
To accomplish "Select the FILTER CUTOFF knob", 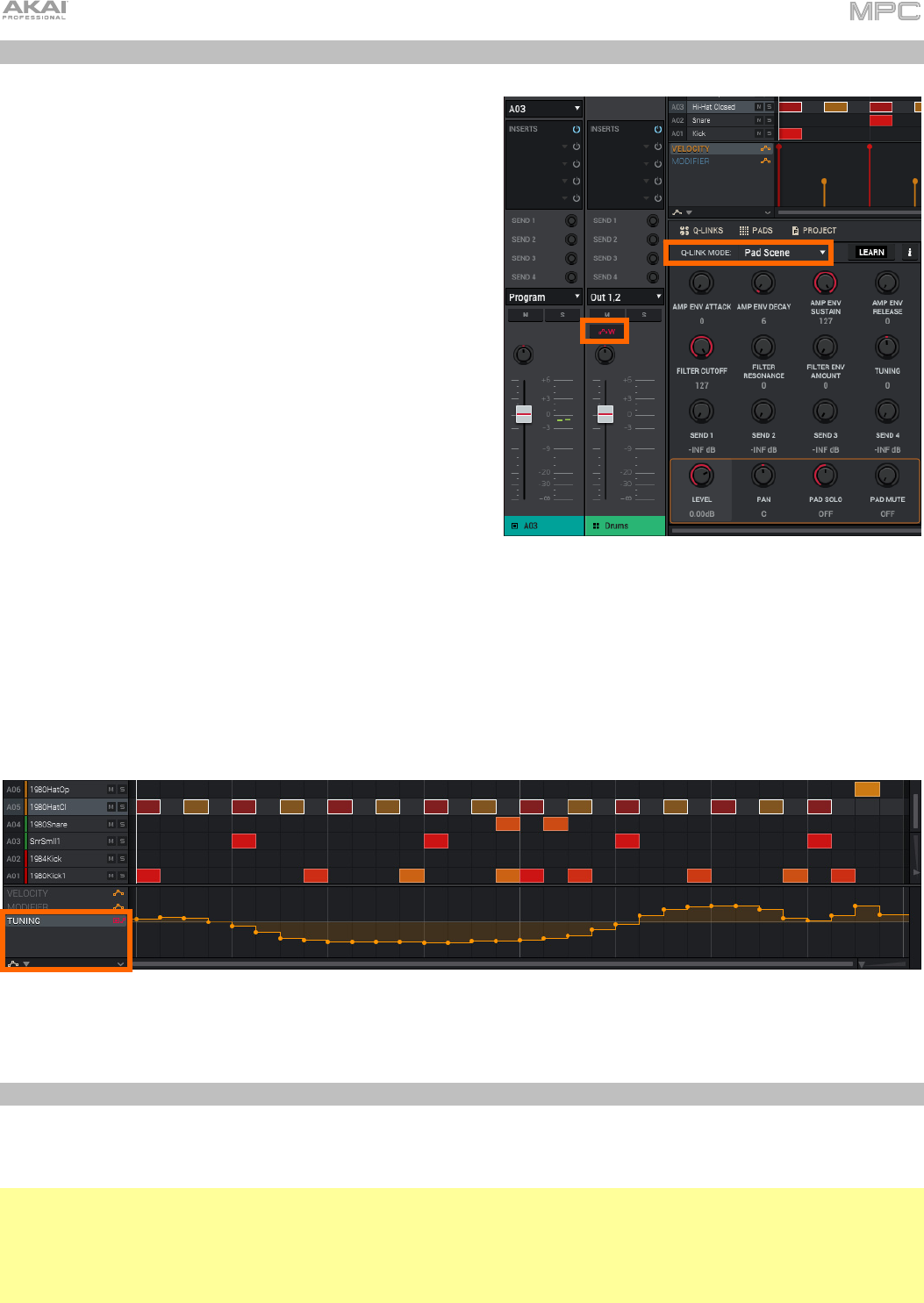I will [x=701, y=347].
